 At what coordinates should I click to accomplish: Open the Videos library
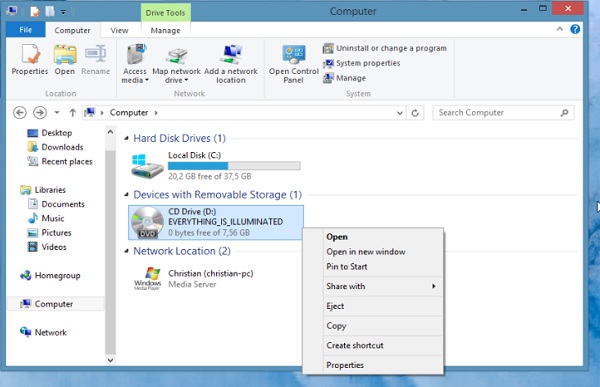47,247
